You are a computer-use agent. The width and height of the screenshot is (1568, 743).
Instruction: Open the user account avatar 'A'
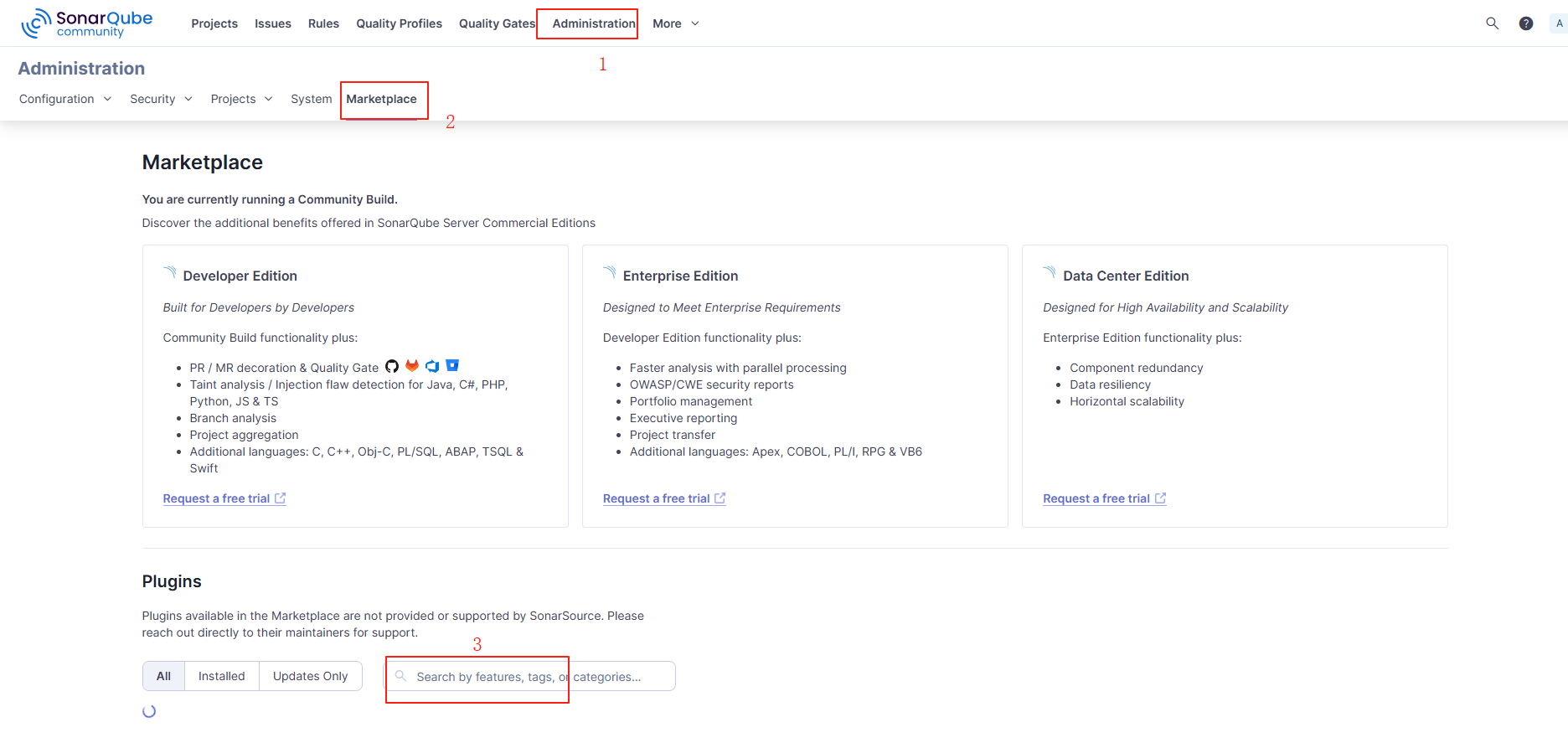click(1558, 23)
